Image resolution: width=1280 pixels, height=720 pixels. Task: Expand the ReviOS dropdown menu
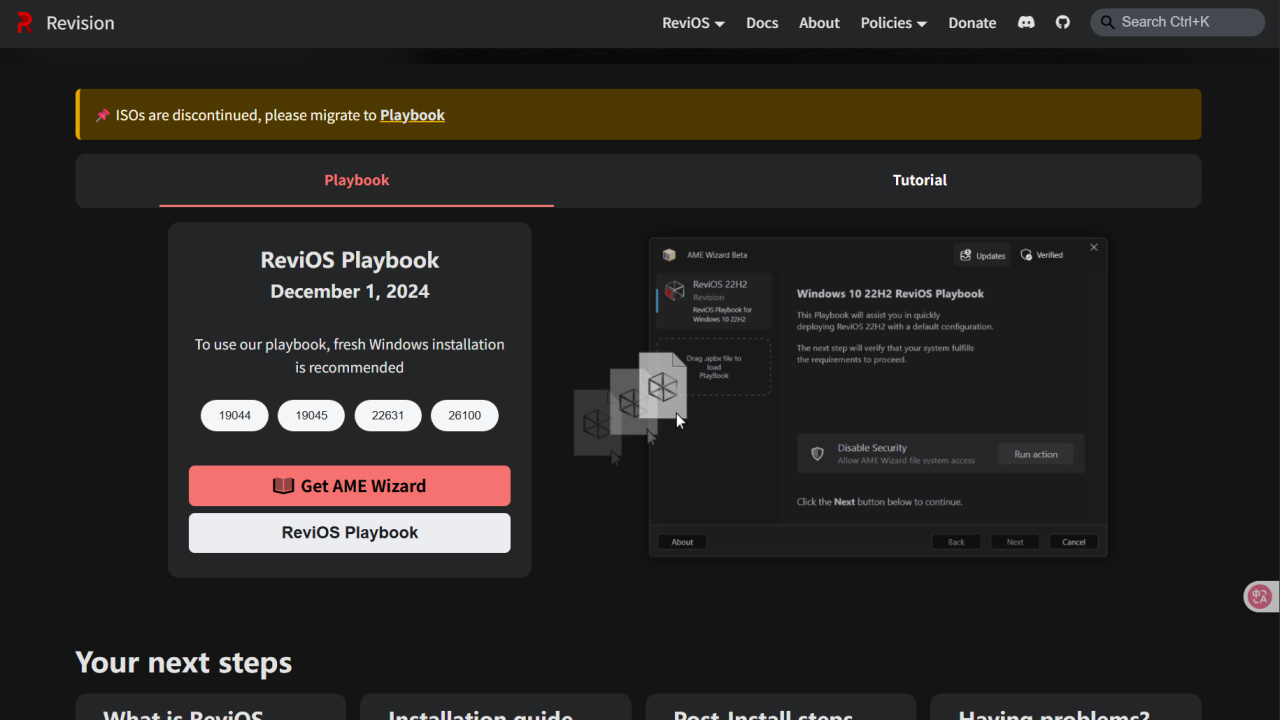point(693,23)
